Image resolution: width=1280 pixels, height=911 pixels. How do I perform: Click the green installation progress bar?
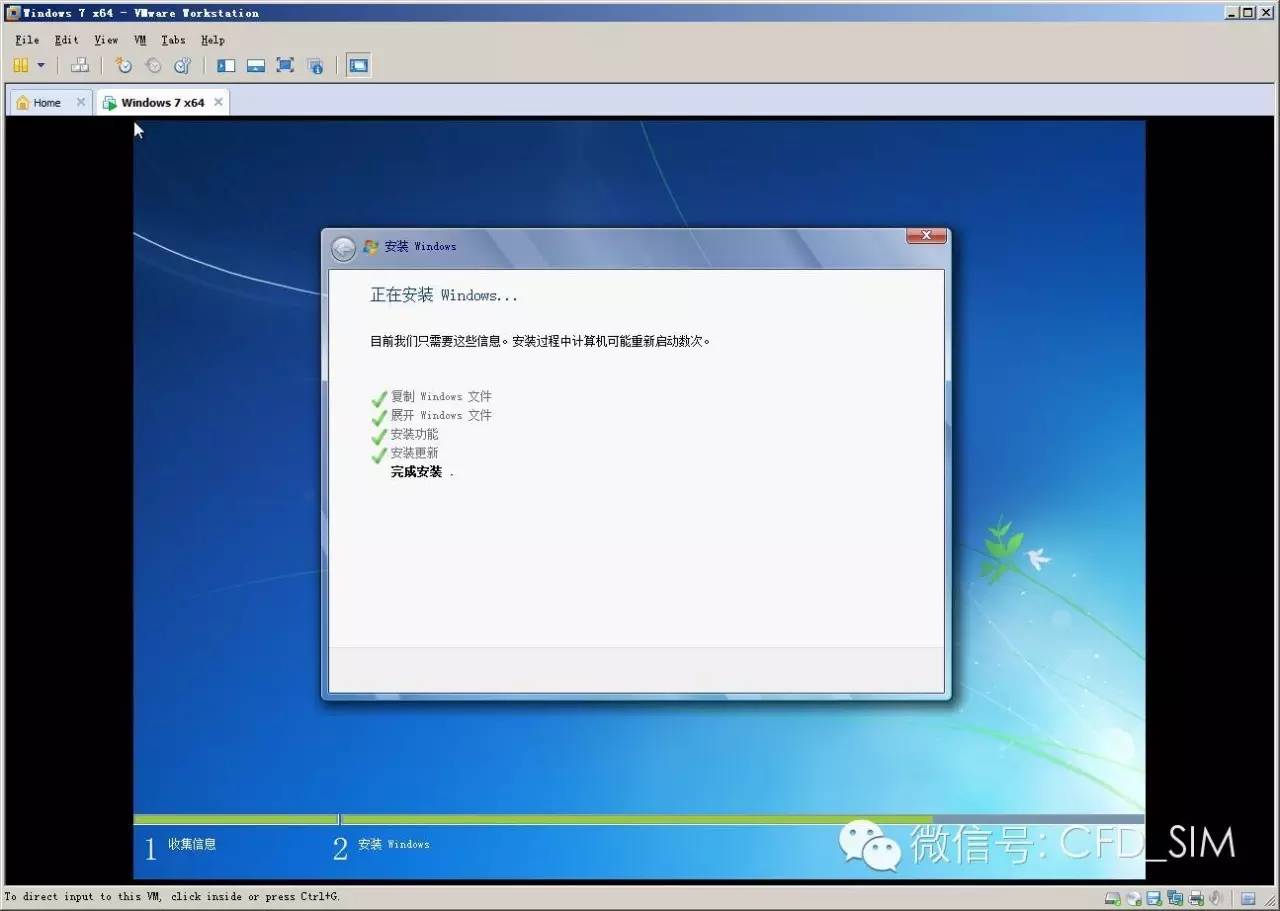tap(636, 819)
